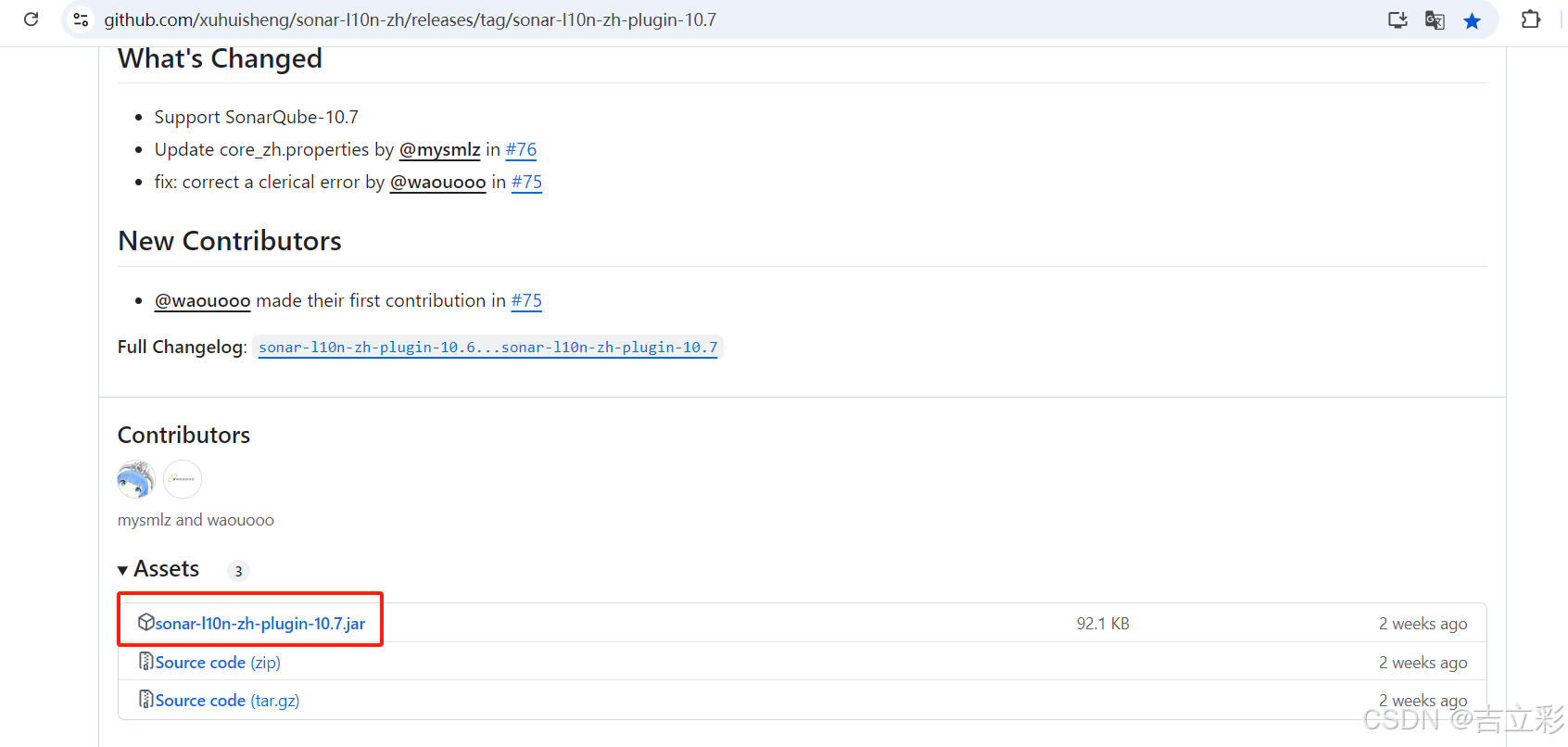Open @waouooo link in clerical error line
Viewport: 1568px width, 747px height.
(437, 182)
